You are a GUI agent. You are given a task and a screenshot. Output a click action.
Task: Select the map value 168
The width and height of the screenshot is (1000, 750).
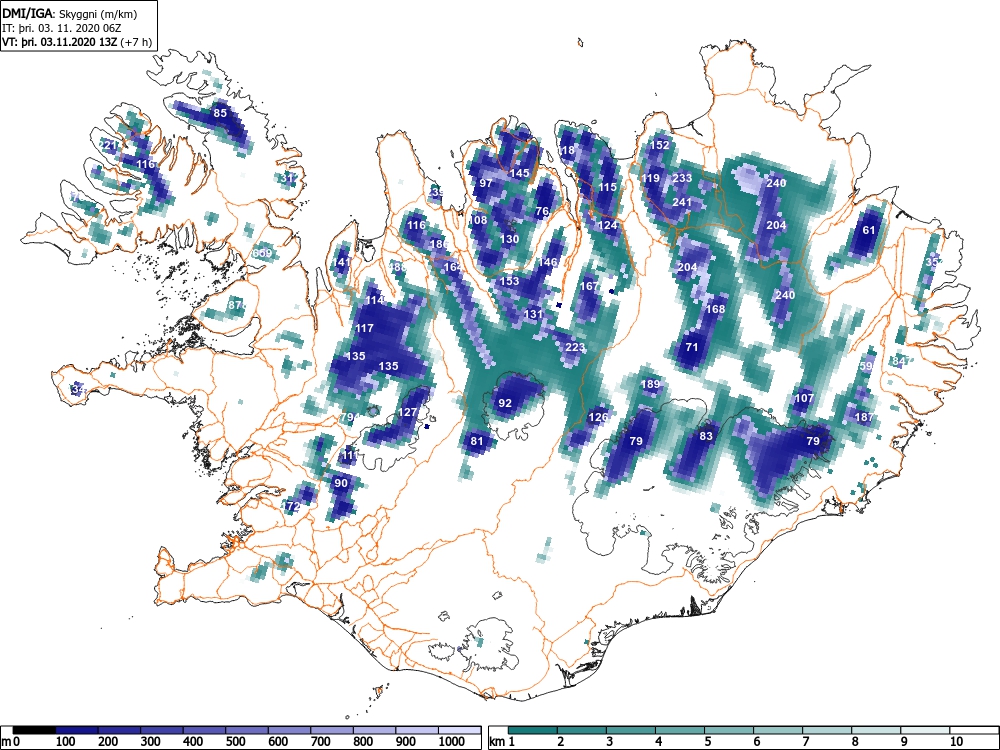pyautogui.click(x=716, y=309)
